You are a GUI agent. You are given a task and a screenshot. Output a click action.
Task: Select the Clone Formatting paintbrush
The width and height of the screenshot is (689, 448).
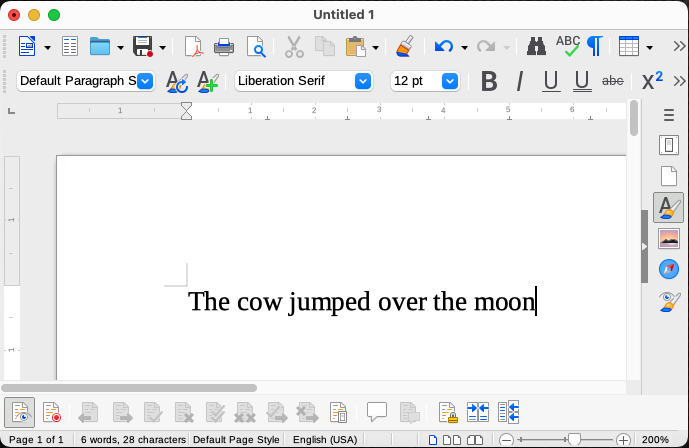click(404, 46)
